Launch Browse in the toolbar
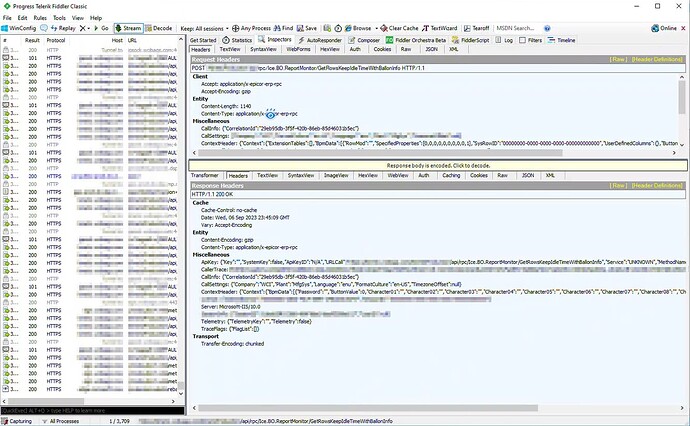 (x=358, y=28)
